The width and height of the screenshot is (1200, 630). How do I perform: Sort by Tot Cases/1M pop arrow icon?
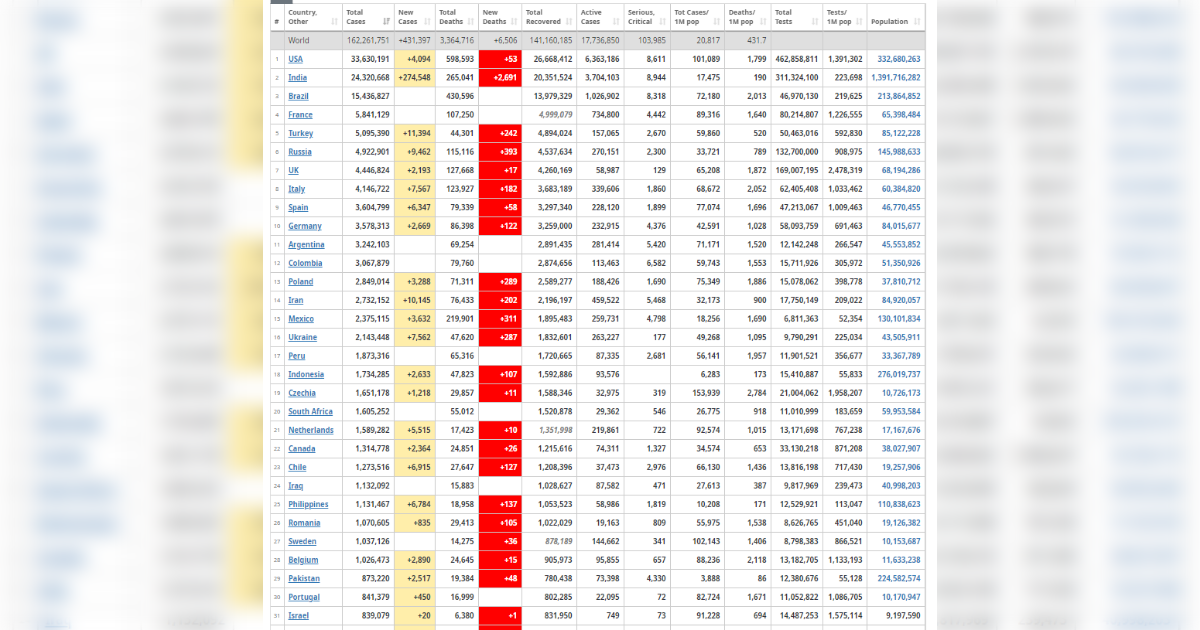[717, 22]
